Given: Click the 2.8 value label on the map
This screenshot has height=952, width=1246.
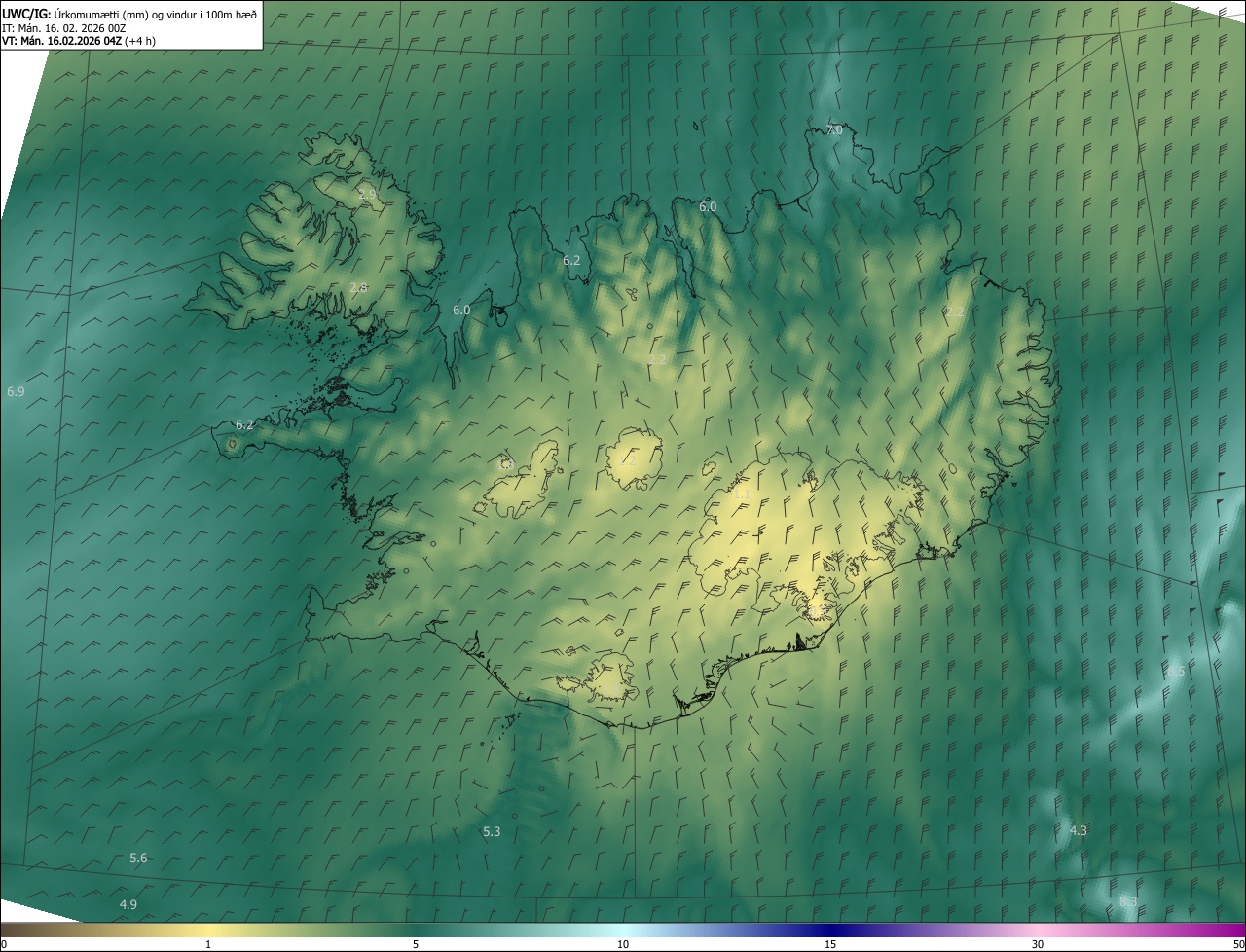Looking at the screenshot, I should [358, 287].
